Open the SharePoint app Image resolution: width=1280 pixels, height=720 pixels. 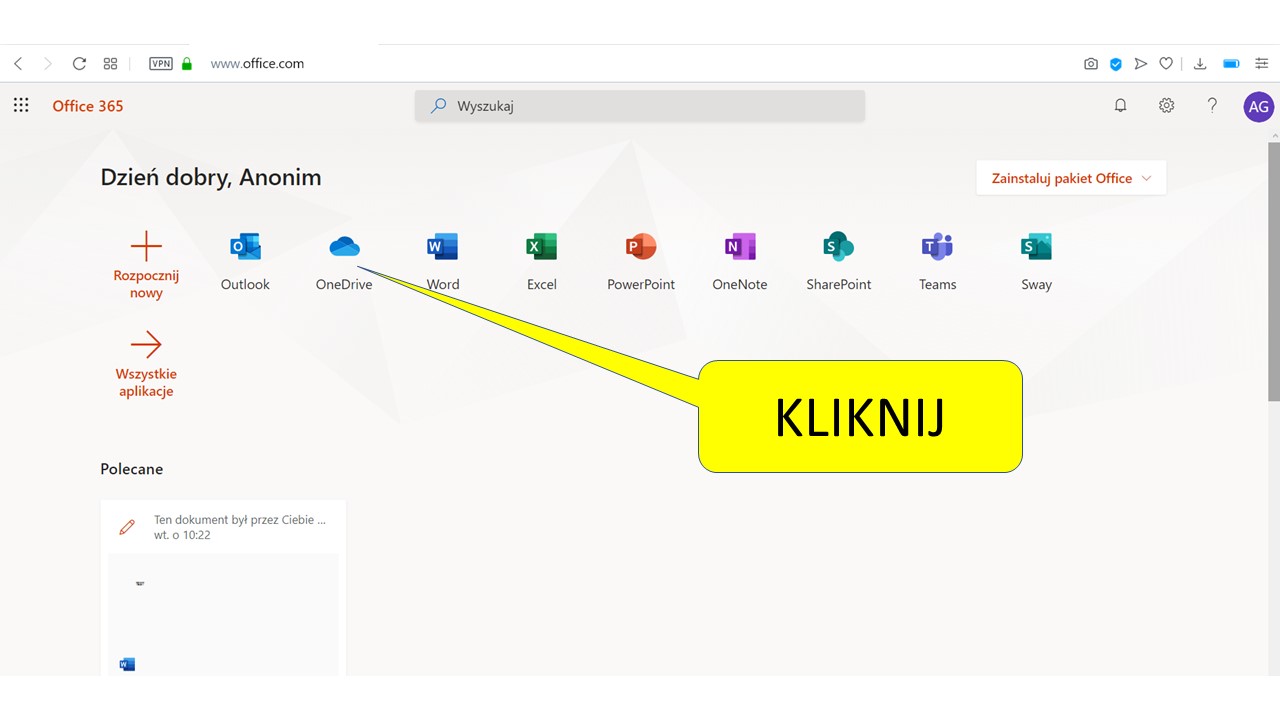[838, 262]
